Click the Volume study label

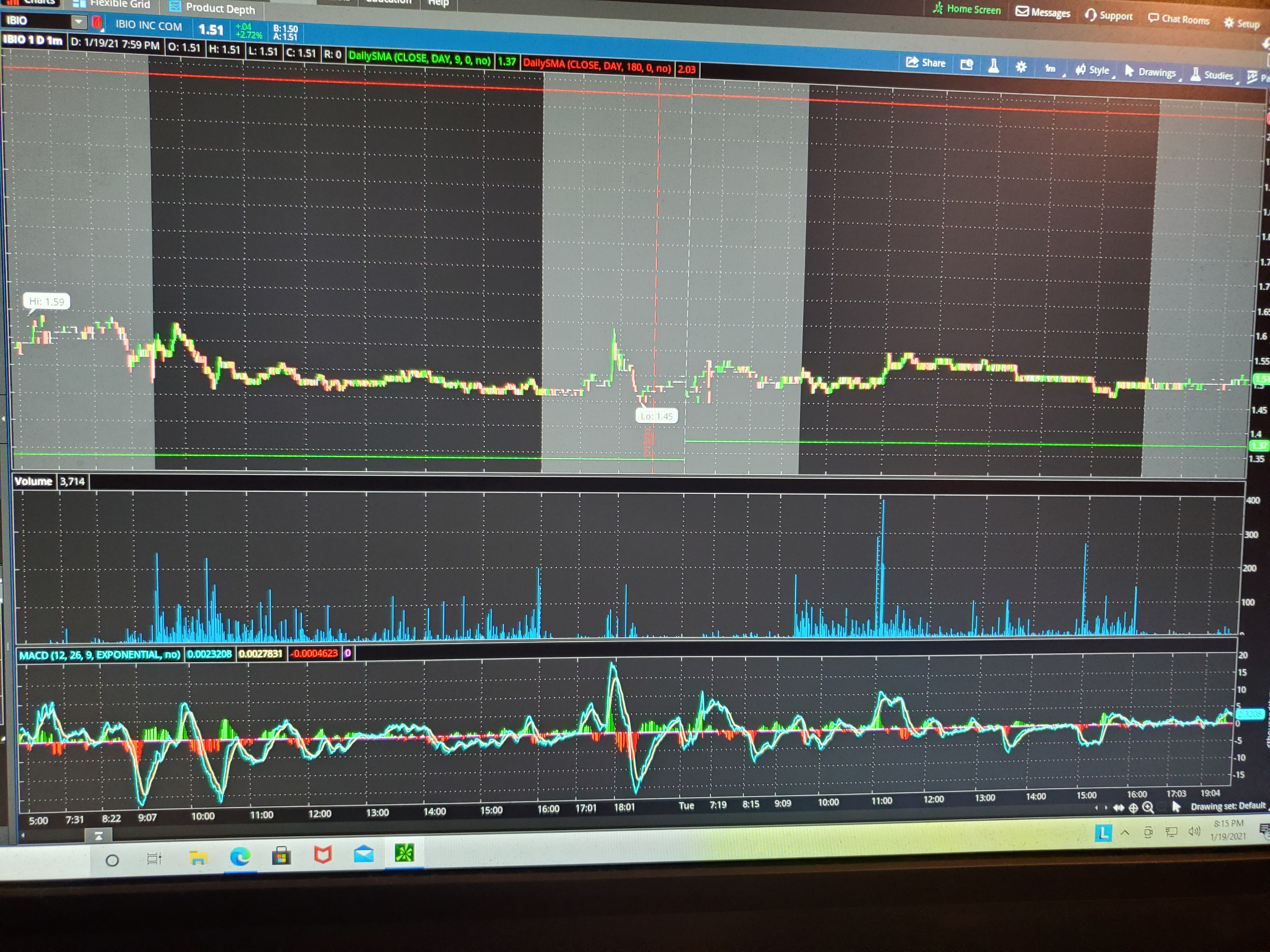coord(33,481)
